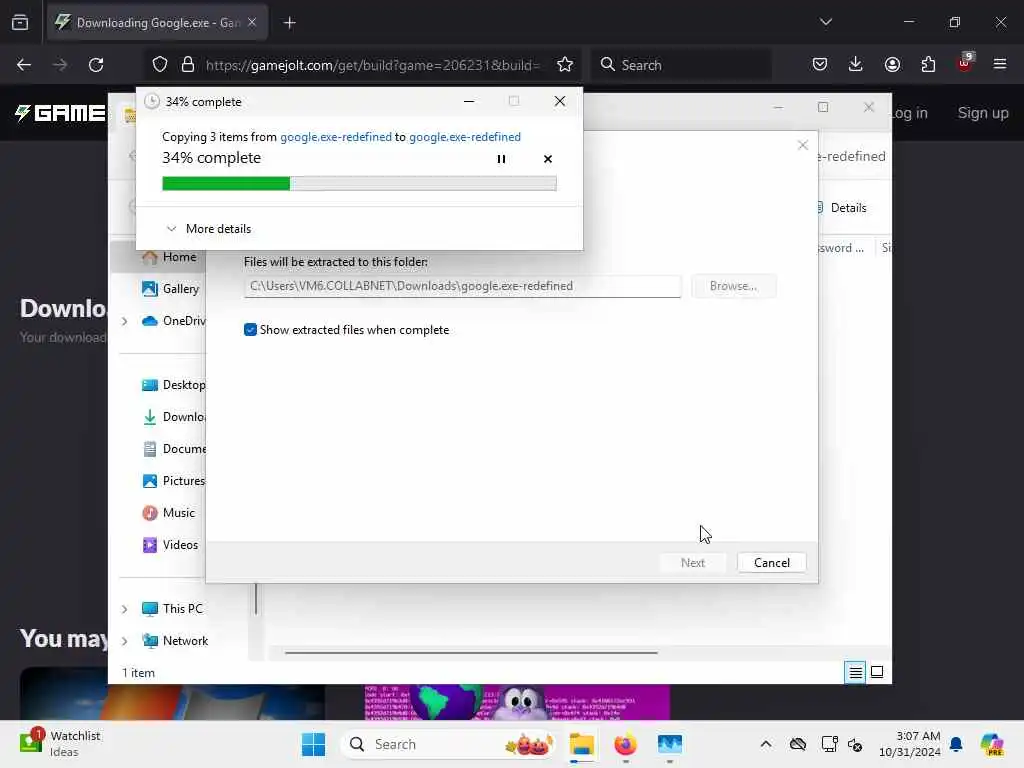Click Cancel in extraction wizard

[x=771, y=563]
